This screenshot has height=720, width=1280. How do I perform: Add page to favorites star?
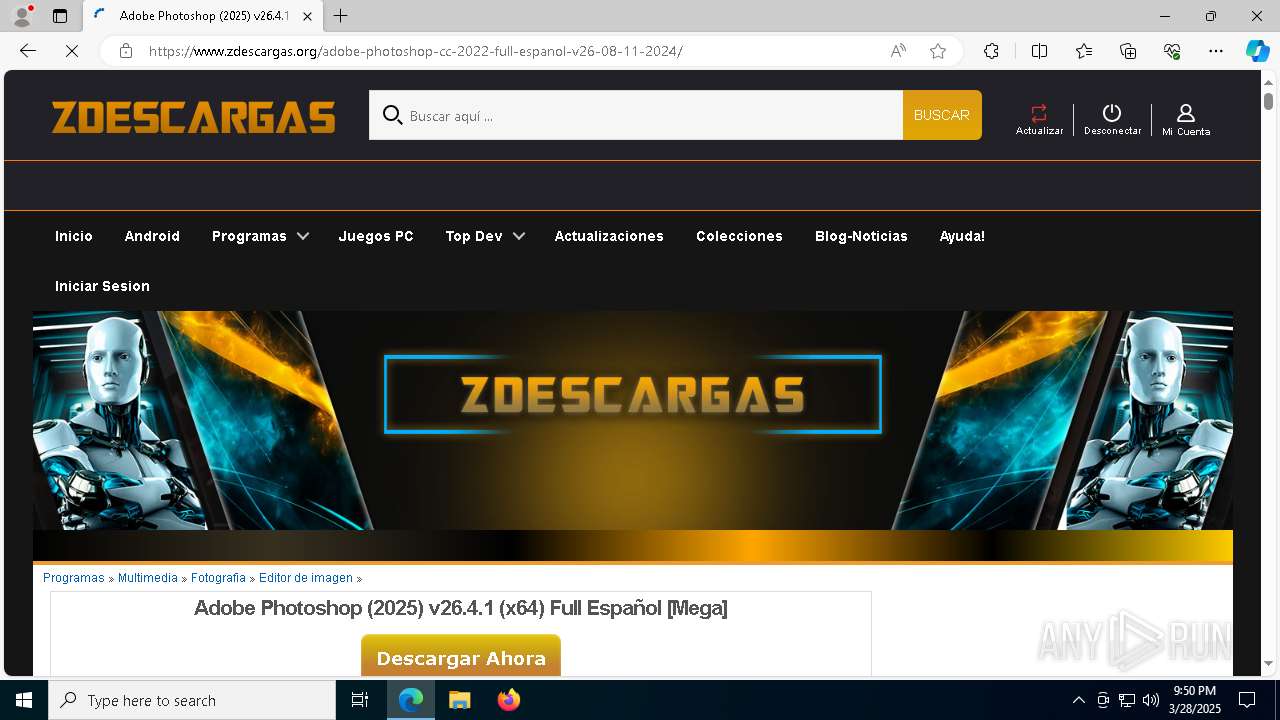pos(938,51)
